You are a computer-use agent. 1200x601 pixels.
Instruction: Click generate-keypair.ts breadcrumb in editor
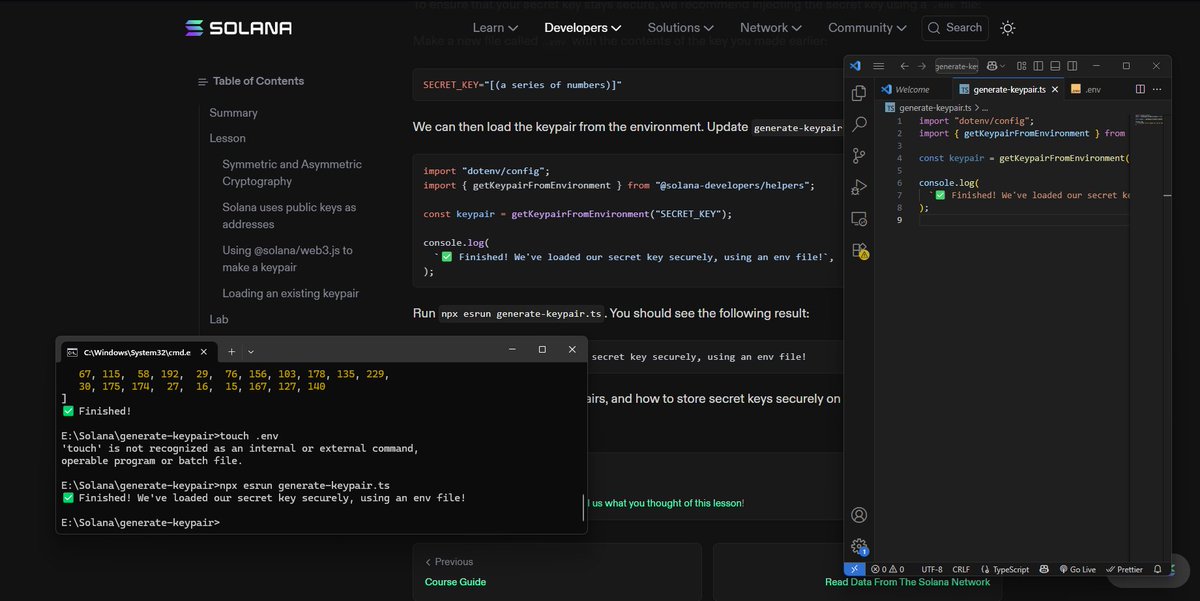[x=934, y=106]
